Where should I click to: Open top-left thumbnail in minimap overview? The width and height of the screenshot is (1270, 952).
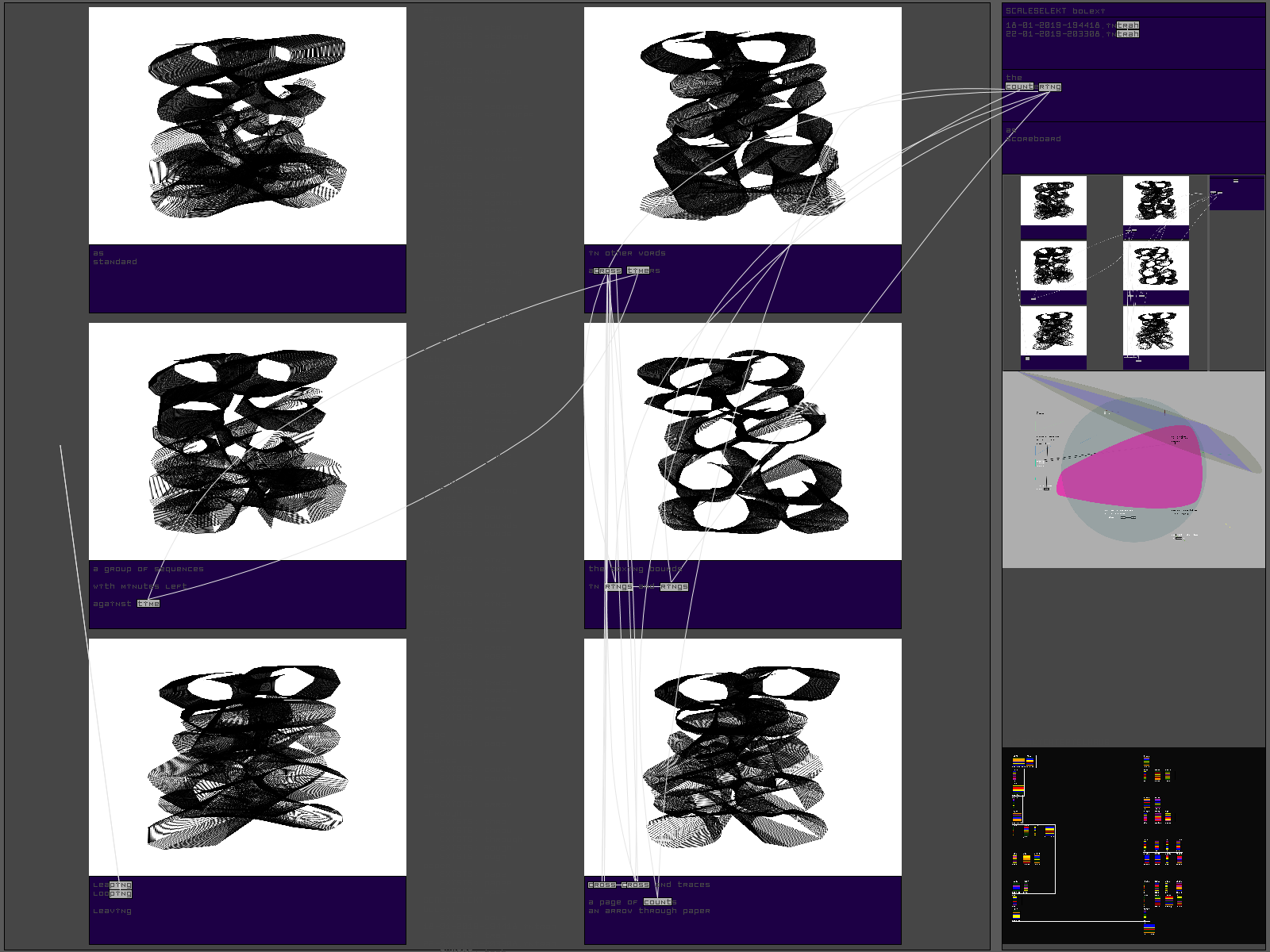[x=1053, y=201]
